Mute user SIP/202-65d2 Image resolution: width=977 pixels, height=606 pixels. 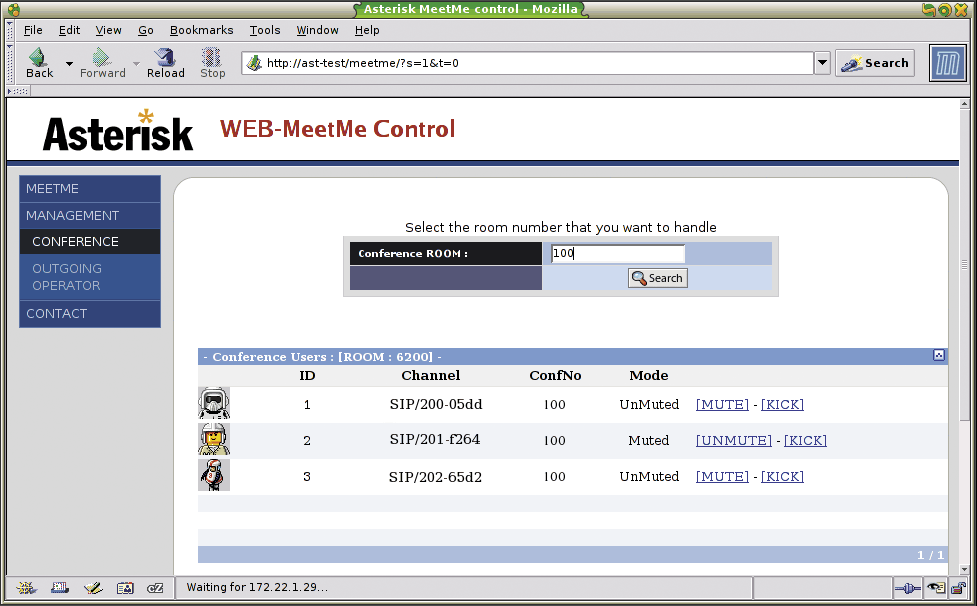(722, 476)
